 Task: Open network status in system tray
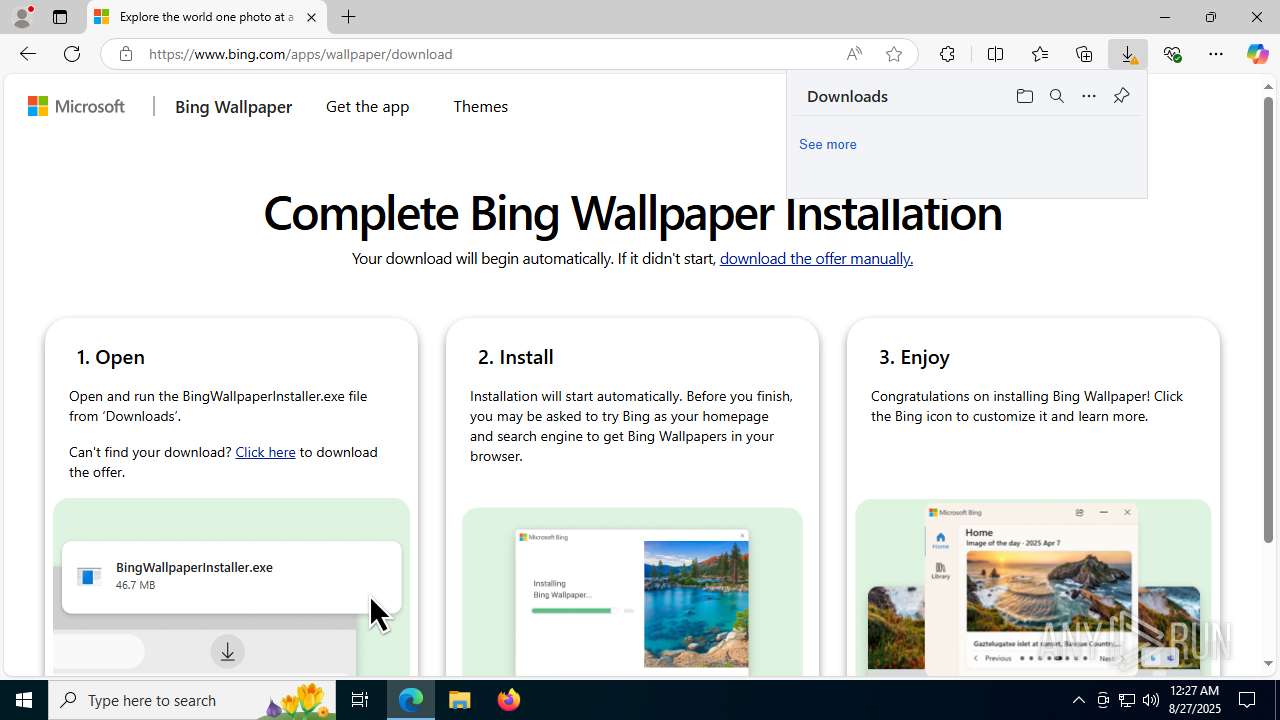click(x=1126, y=700)
